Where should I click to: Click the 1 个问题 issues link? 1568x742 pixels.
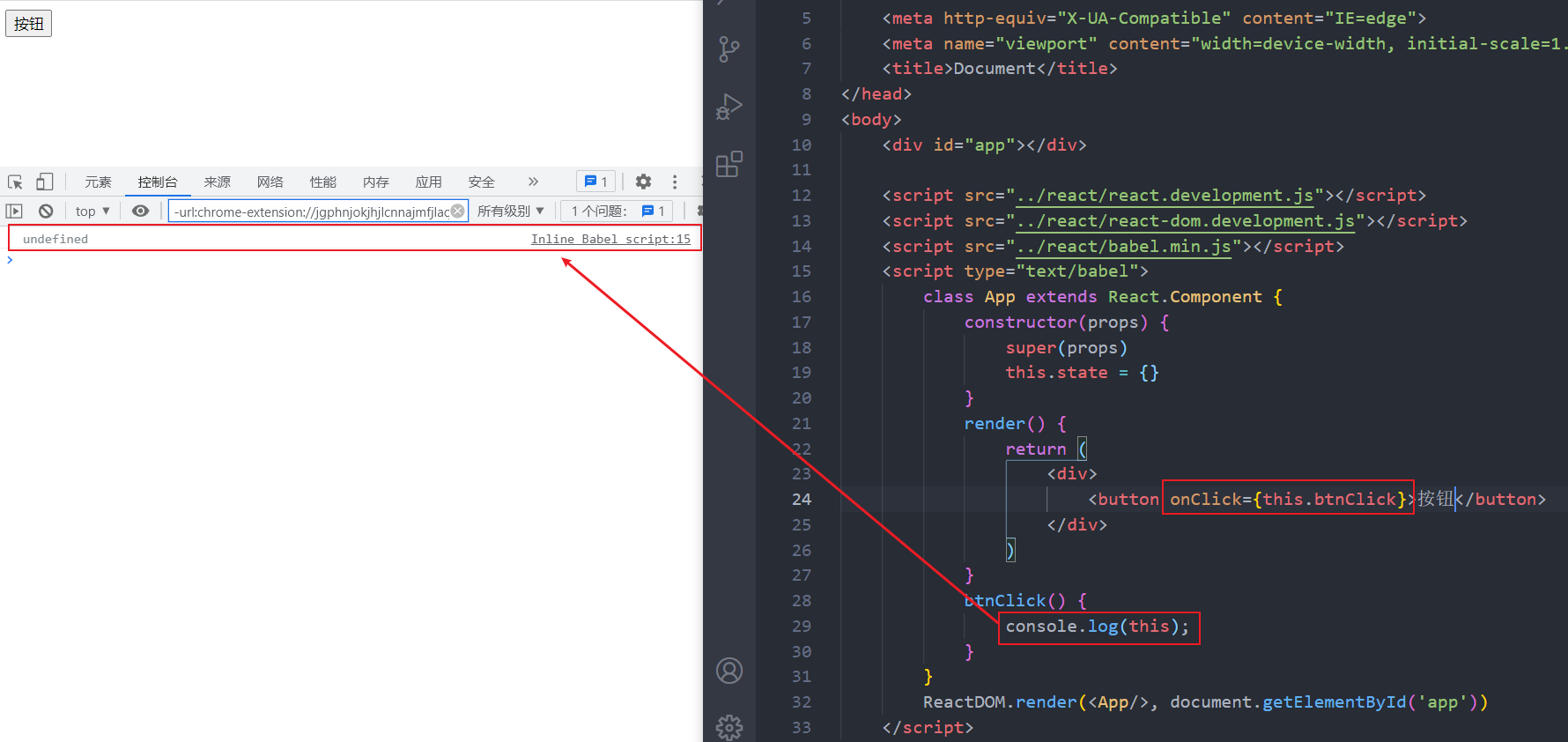(x=618, y=211)
